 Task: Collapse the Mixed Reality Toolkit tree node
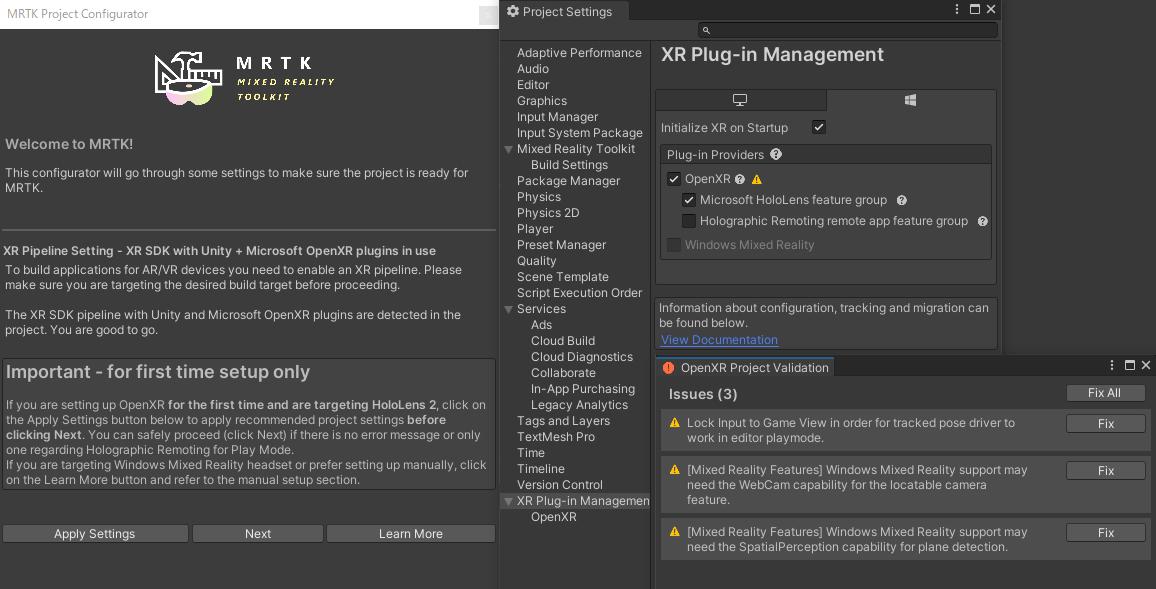pyautogui.click(x=508, y=149)
